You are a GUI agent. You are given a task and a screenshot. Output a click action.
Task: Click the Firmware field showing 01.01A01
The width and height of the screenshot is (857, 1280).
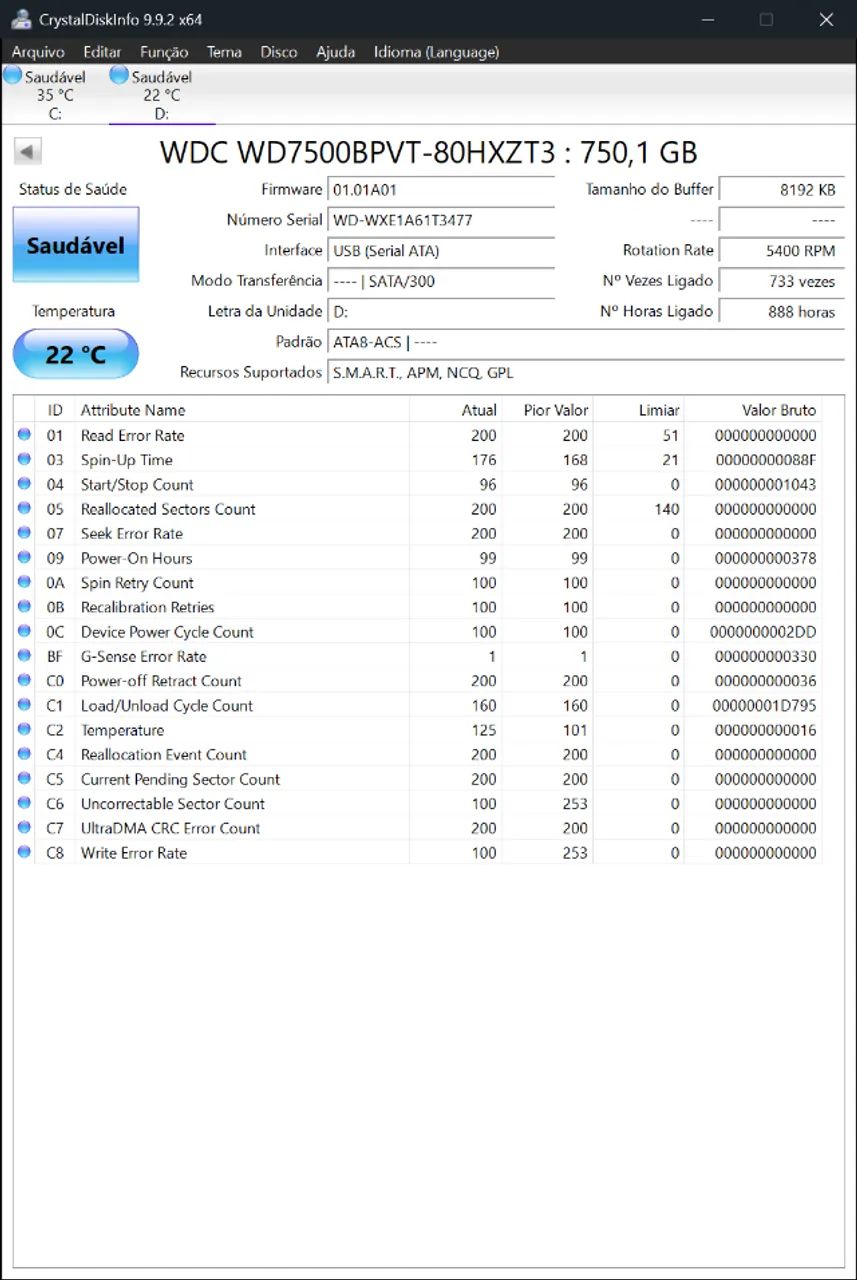[441, 189]
